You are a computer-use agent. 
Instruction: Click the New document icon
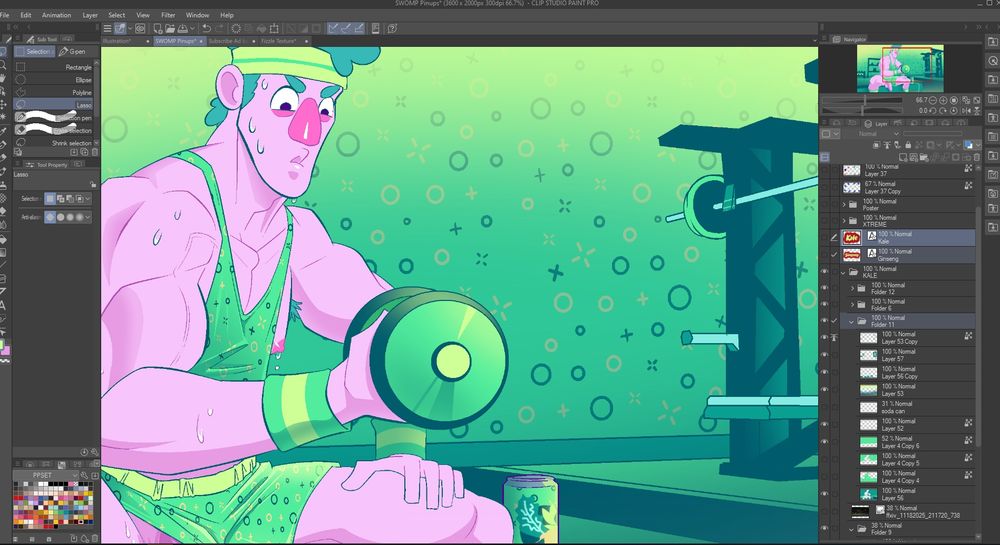158,28
